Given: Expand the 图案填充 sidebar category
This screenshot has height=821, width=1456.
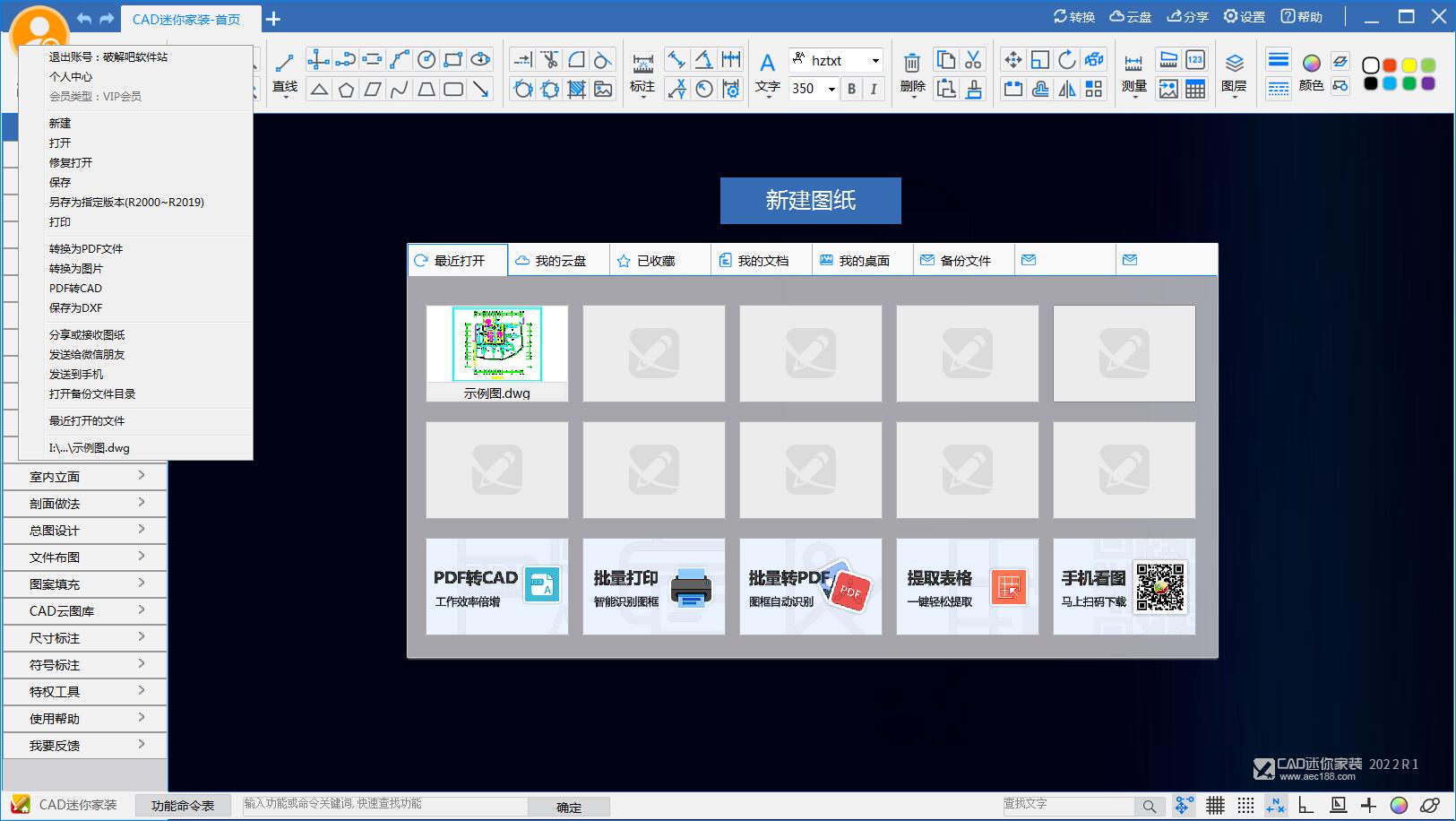Looking at the screenshot, I should point(85,584).
